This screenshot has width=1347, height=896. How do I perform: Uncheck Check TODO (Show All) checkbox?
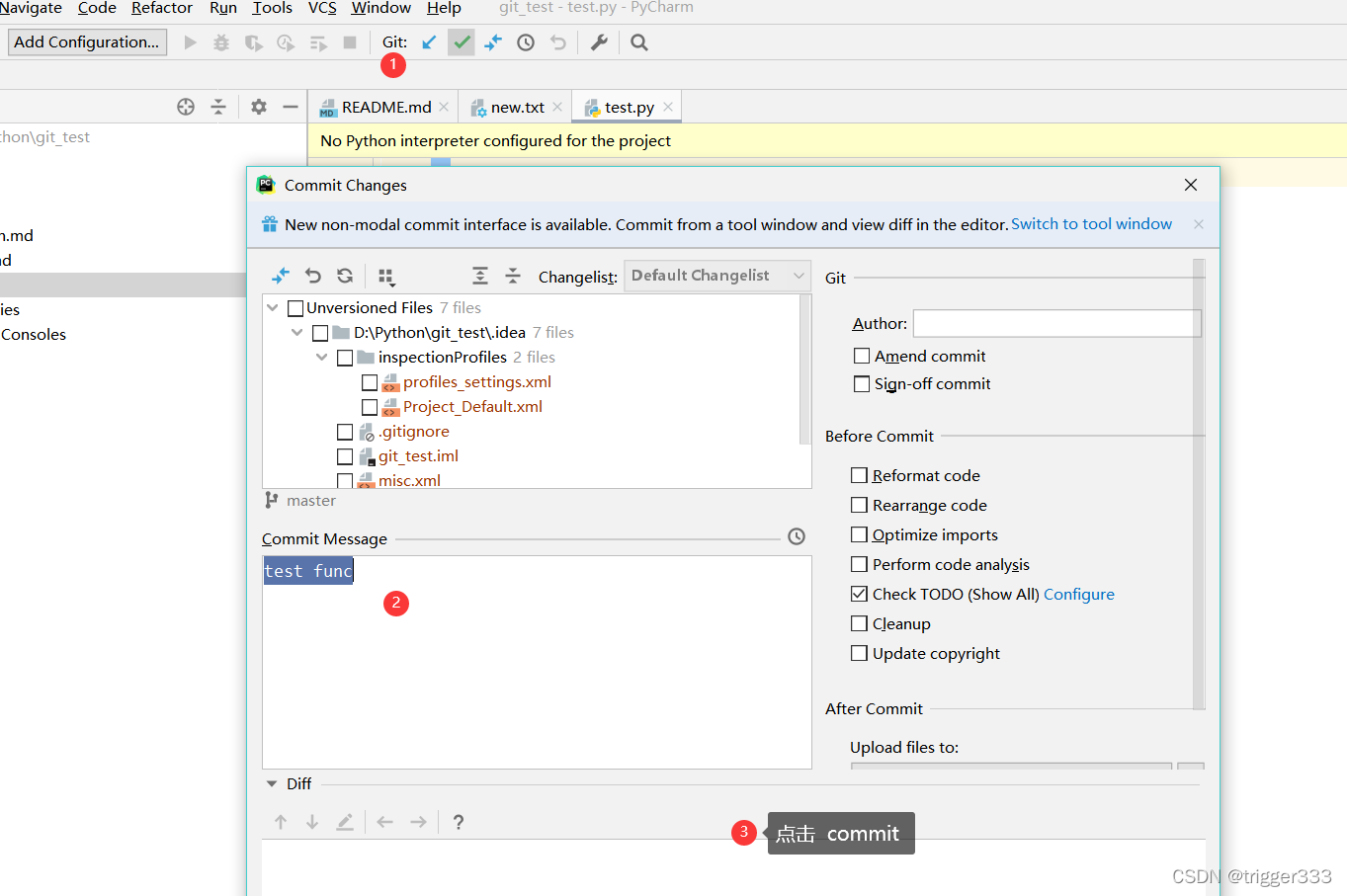pyautogui.click(x=860, y=594)
